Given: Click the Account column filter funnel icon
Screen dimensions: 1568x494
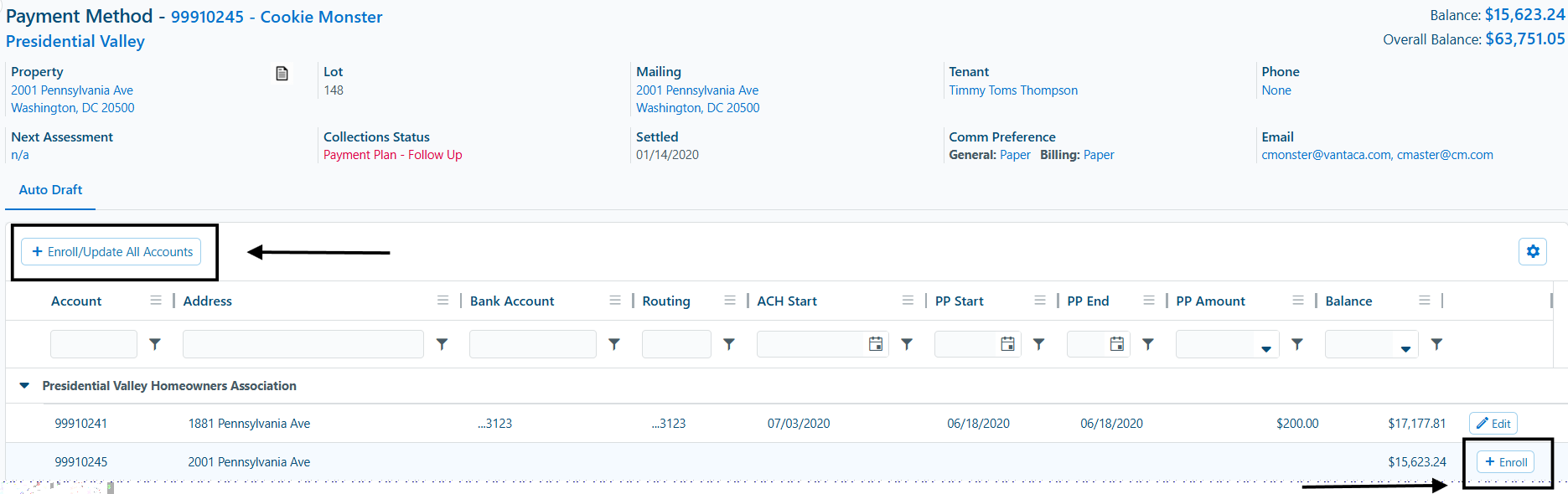Looking at the screenshot, I should (155, 344).
